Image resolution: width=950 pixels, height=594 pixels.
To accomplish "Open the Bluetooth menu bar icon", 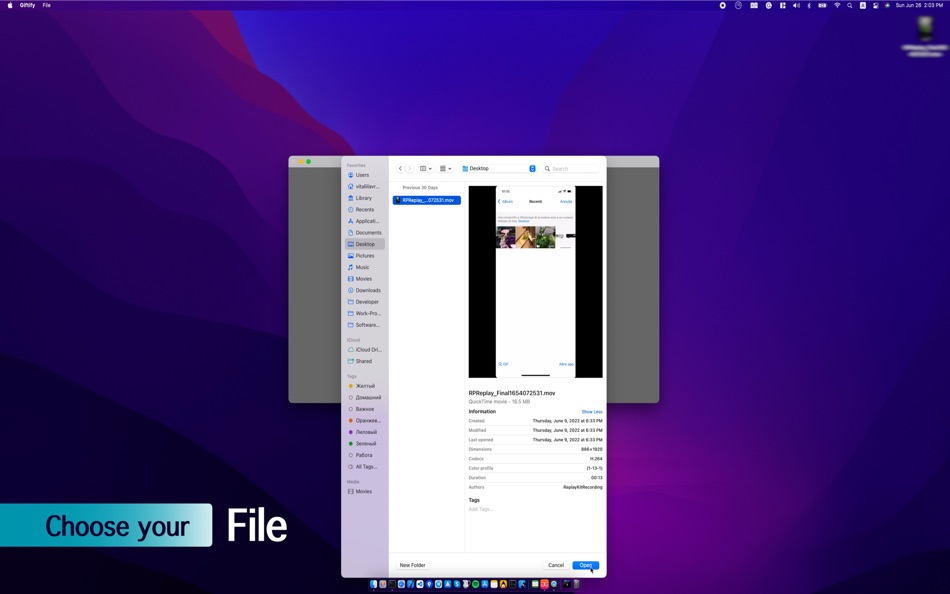I will click(809, 5).
